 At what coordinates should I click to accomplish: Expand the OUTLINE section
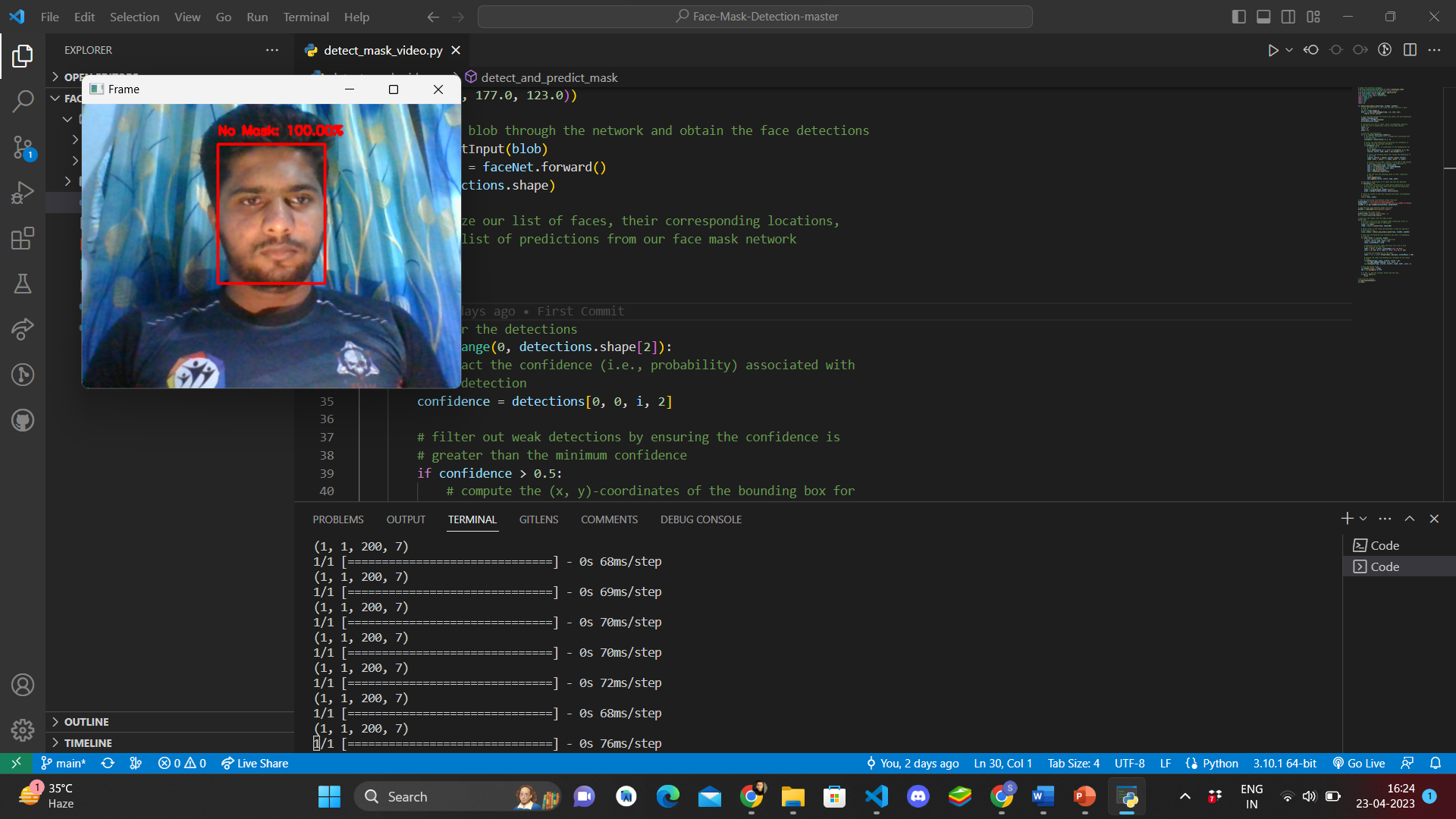[x=86, y=722]
